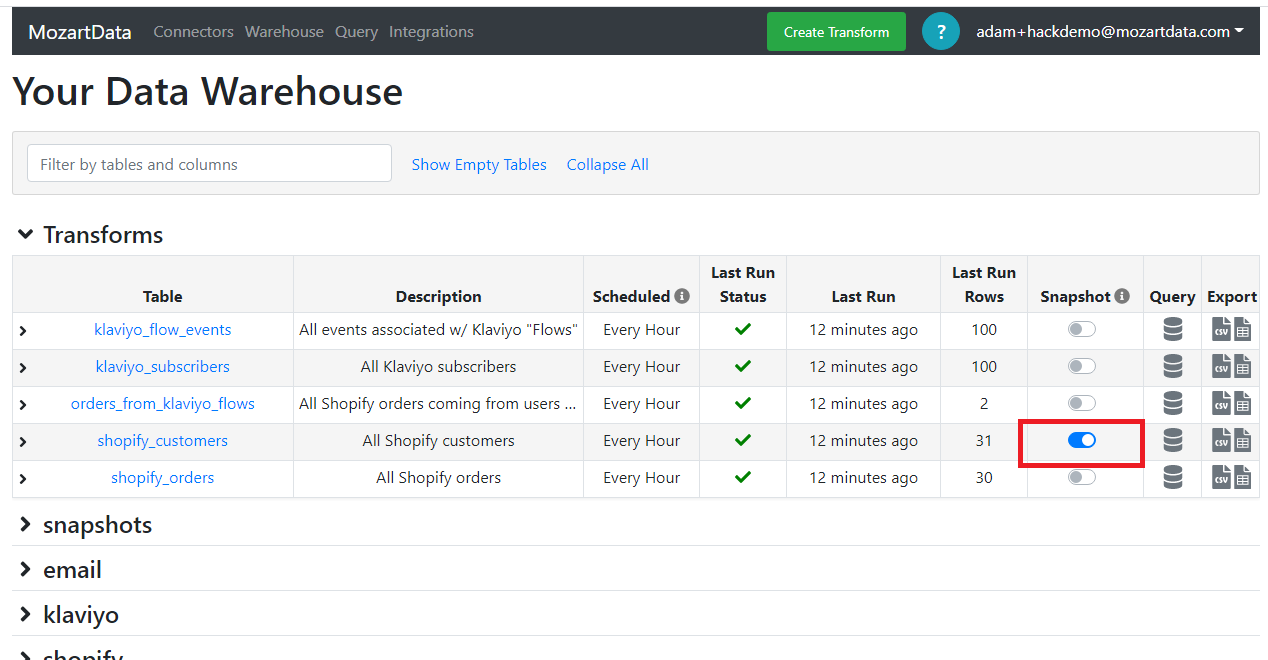The image size is (1268, 660).
Task: Click '12 minutes ago' in klaviyo_subscribers row
Action: pos(863,367)
